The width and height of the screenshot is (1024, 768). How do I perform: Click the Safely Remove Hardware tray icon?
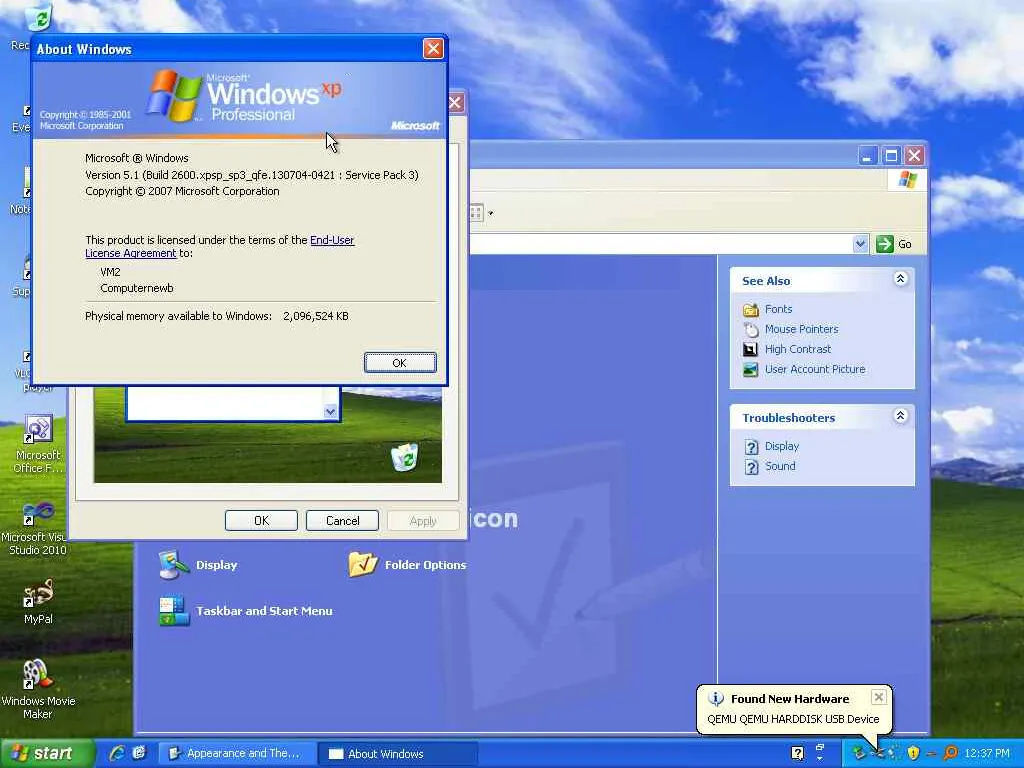pyautogui.click(x=860, y=753)
